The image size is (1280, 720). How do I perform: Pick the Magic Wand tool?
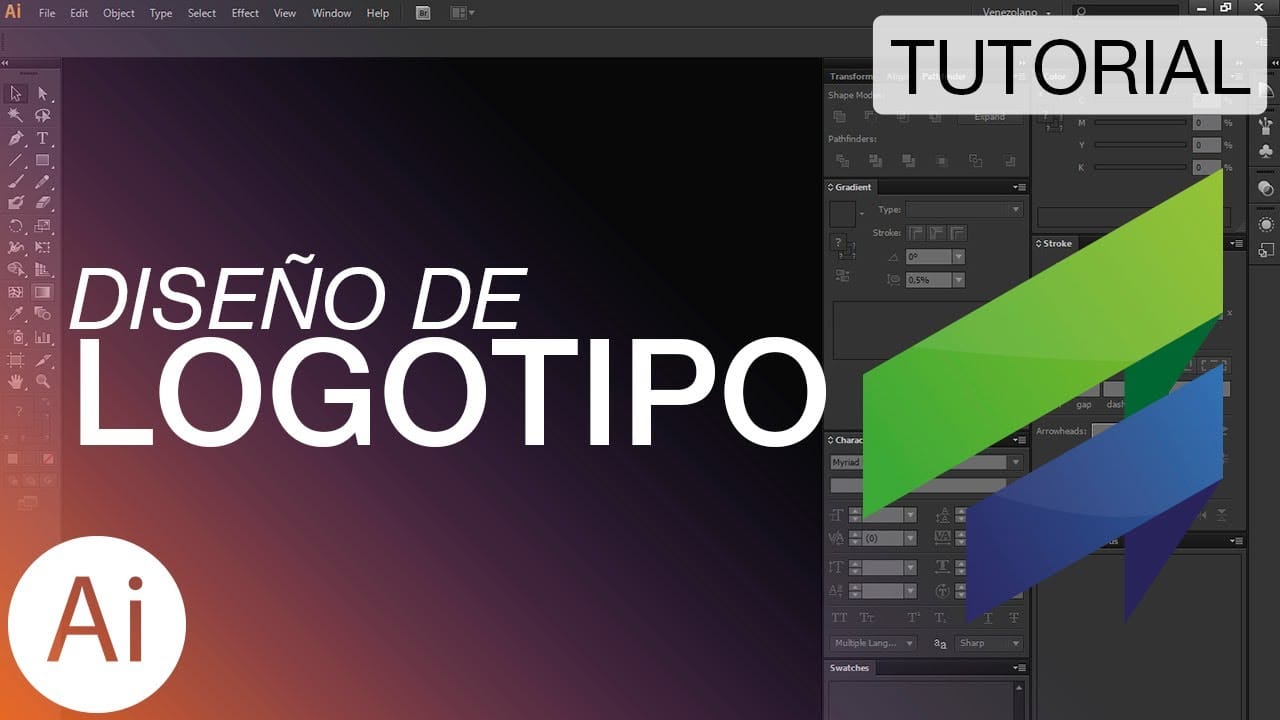click(16, 116)
